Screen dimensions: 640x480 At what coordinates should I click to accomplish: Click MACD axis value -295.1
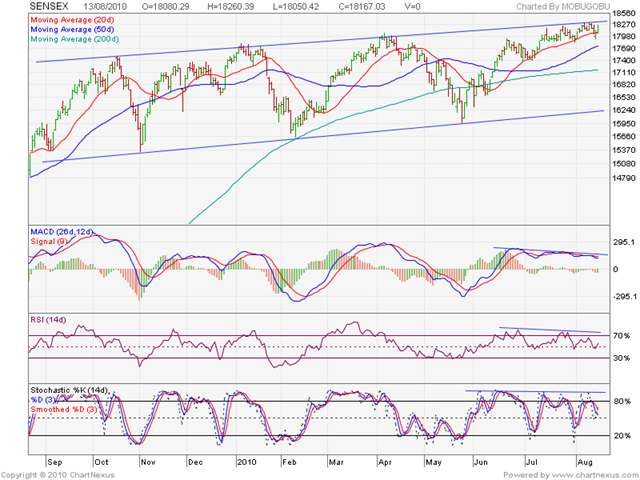point(624,297)
